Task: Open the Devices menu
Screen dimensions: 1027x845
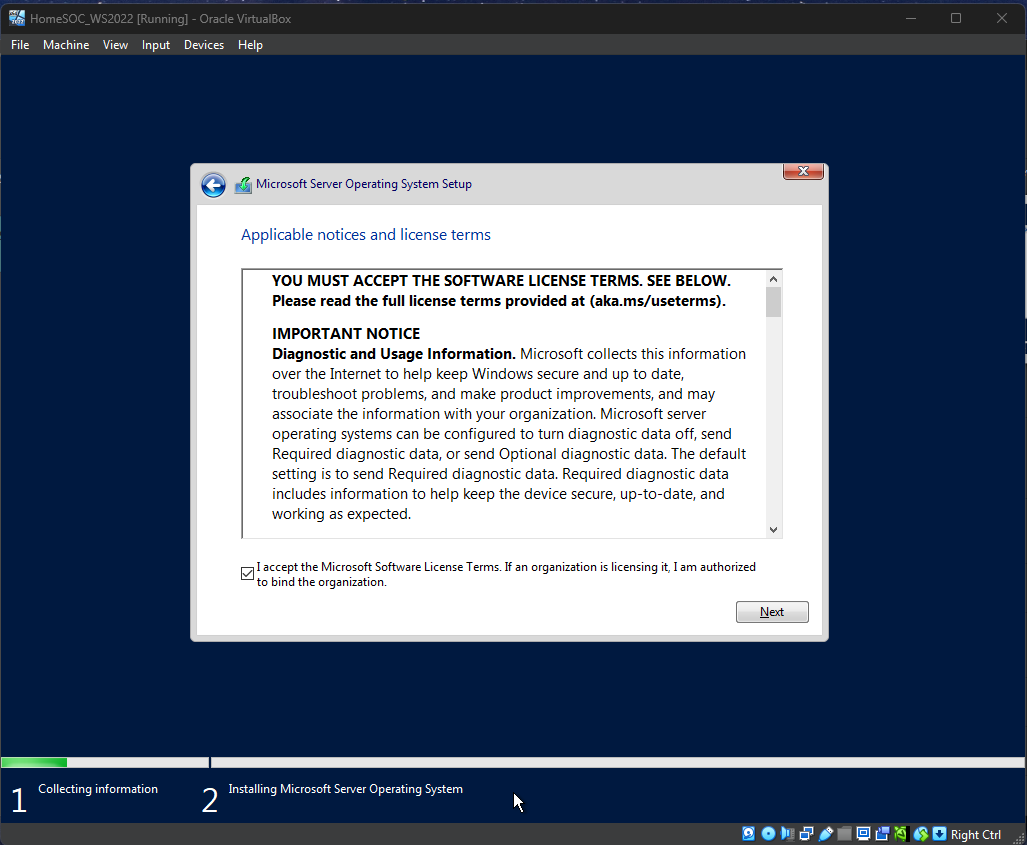Action: pos(204,45)
